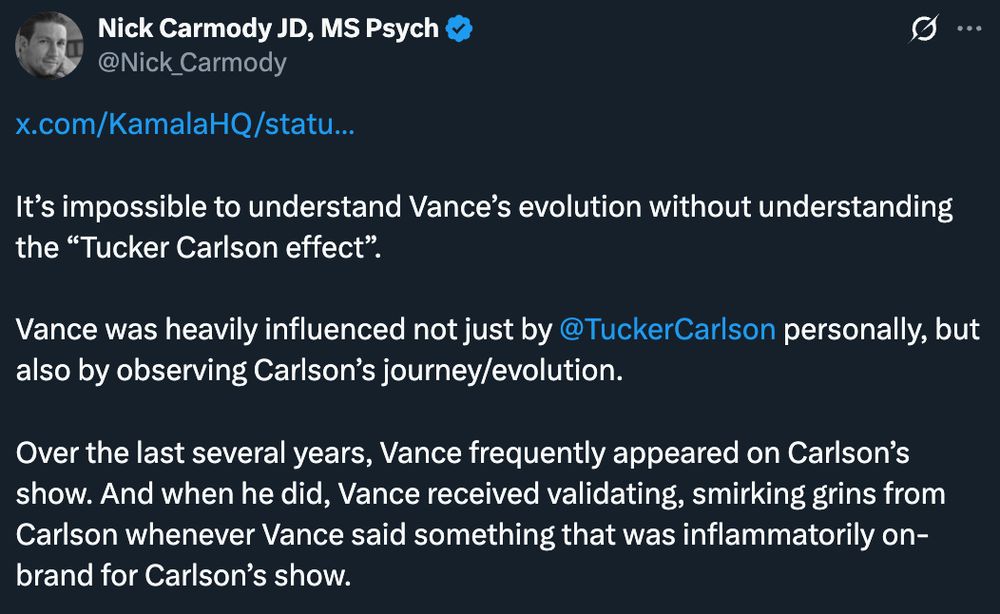
Task: Follow the x.com/KamalaHQ/statu… link
Action: [185, 124]
